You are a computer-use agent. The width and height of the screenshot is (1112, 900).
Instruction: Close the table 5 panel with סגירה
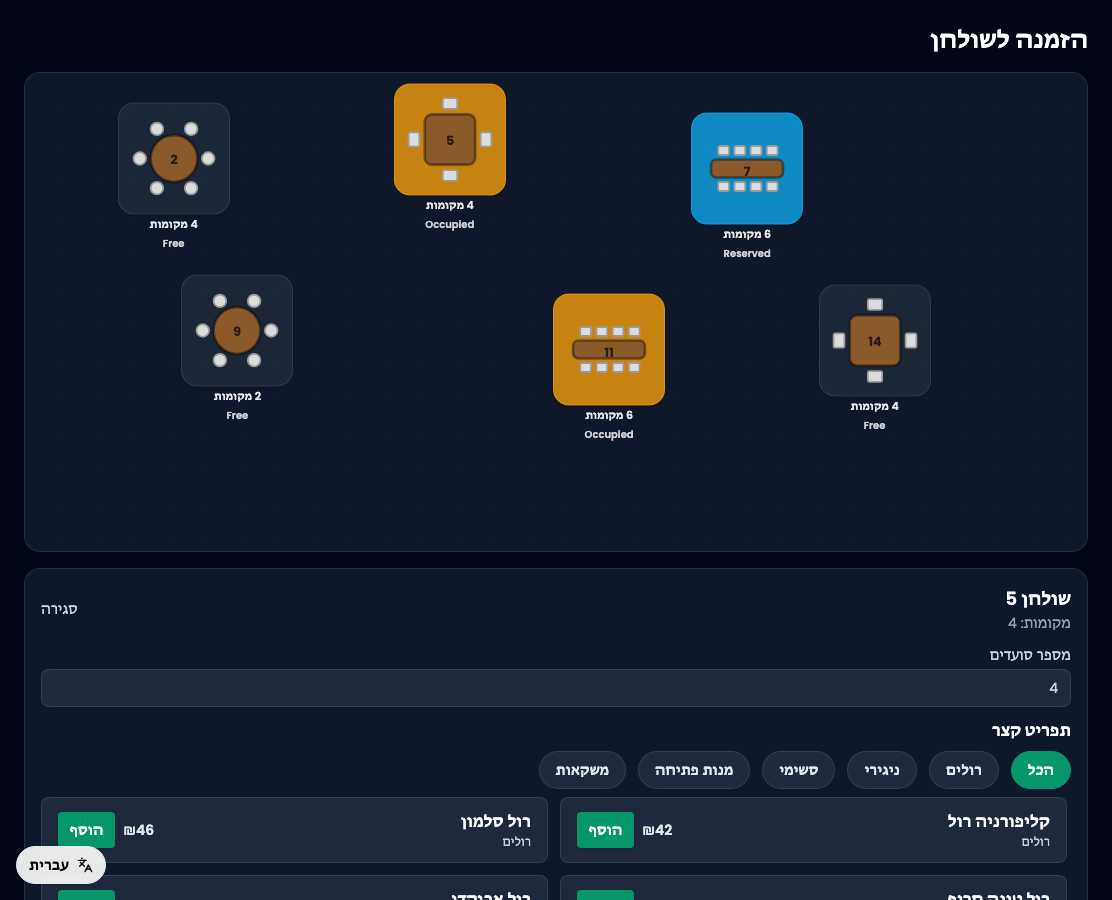tap(59, 609)
